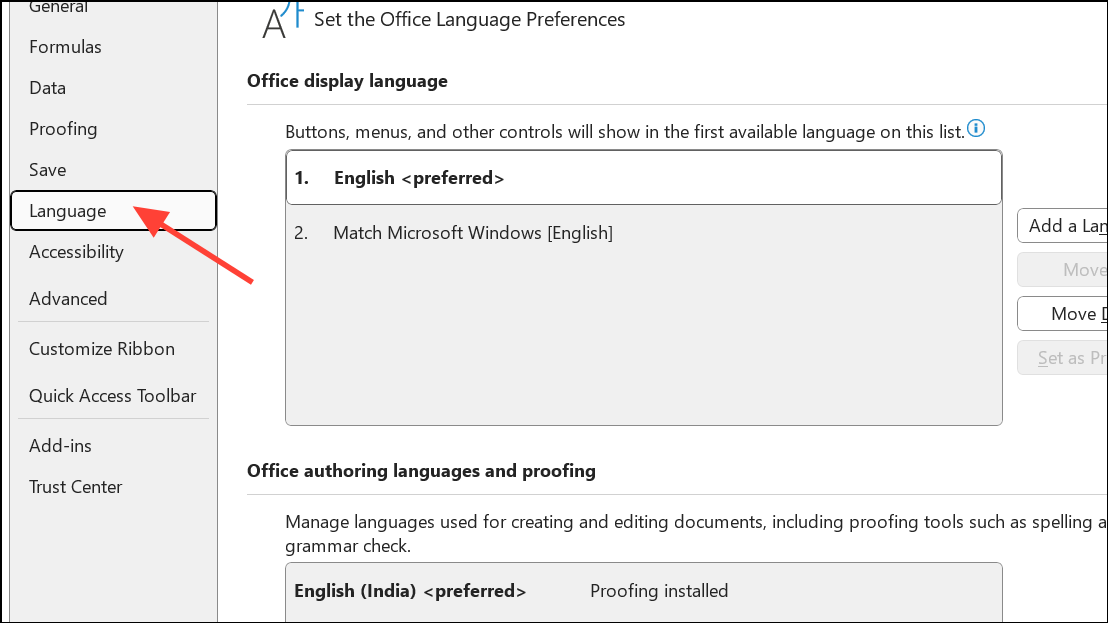Image resolution: width=1108 pixels, height=623 pixels.
Task: Click the language preferences icon at top
Action: point(283,19)
